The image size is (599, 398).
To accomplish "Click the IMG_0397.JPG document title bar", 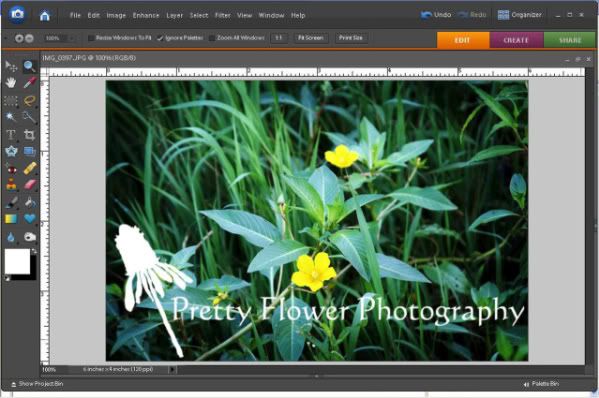I will click(x=317, y=58).
